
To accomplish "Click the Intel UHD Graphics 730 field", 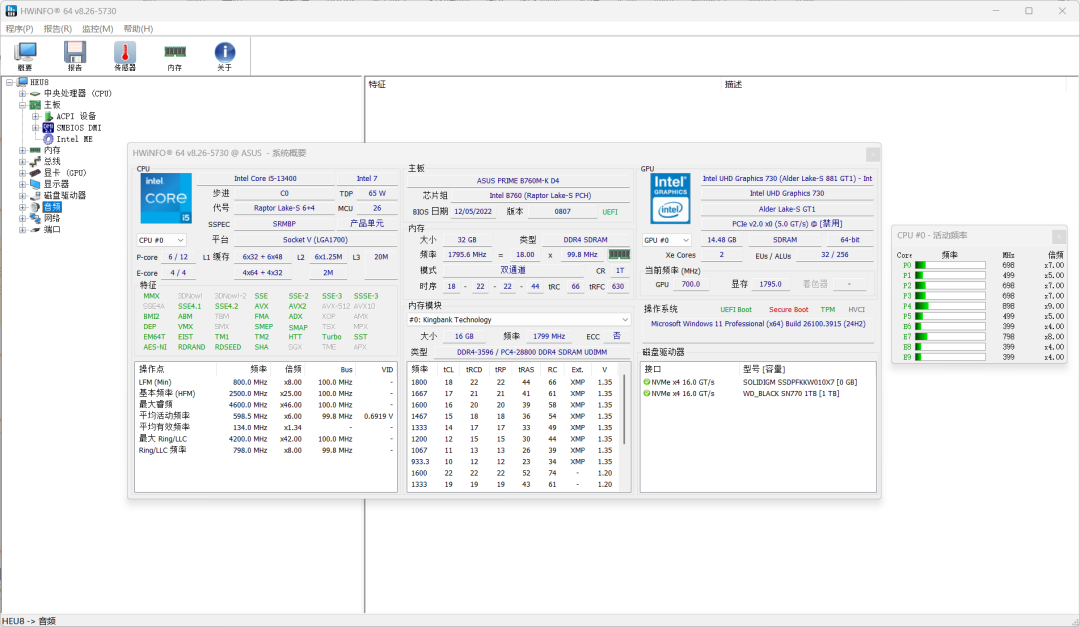I will (787, 194).
